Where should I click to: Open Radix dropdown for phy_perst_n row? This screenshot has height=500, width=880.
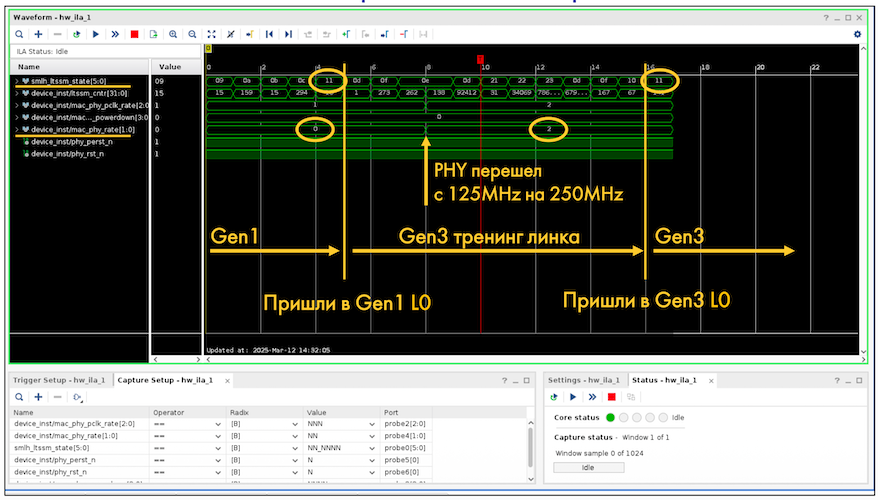(x=295, y=460)
